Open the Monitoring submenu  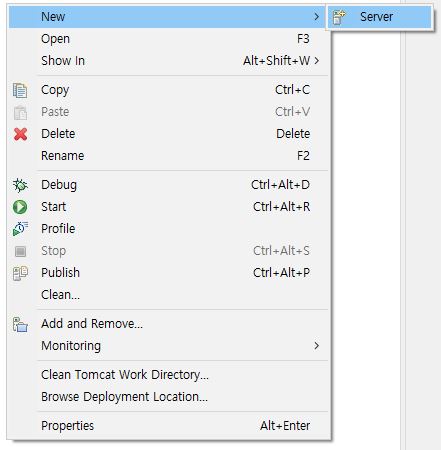click(170, 346)
